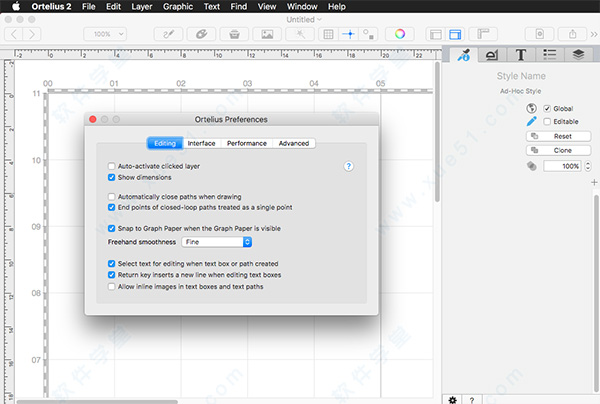Uncheck the Global checkbox
Viewport: 600px width, 404px height.
(547, 109)
